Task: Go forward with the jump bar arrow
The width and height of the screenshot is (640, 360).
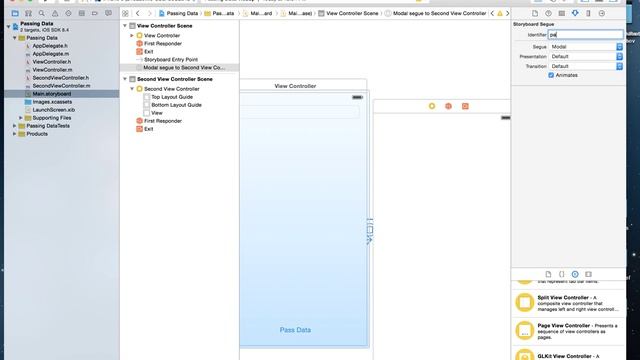Action: 149,13
